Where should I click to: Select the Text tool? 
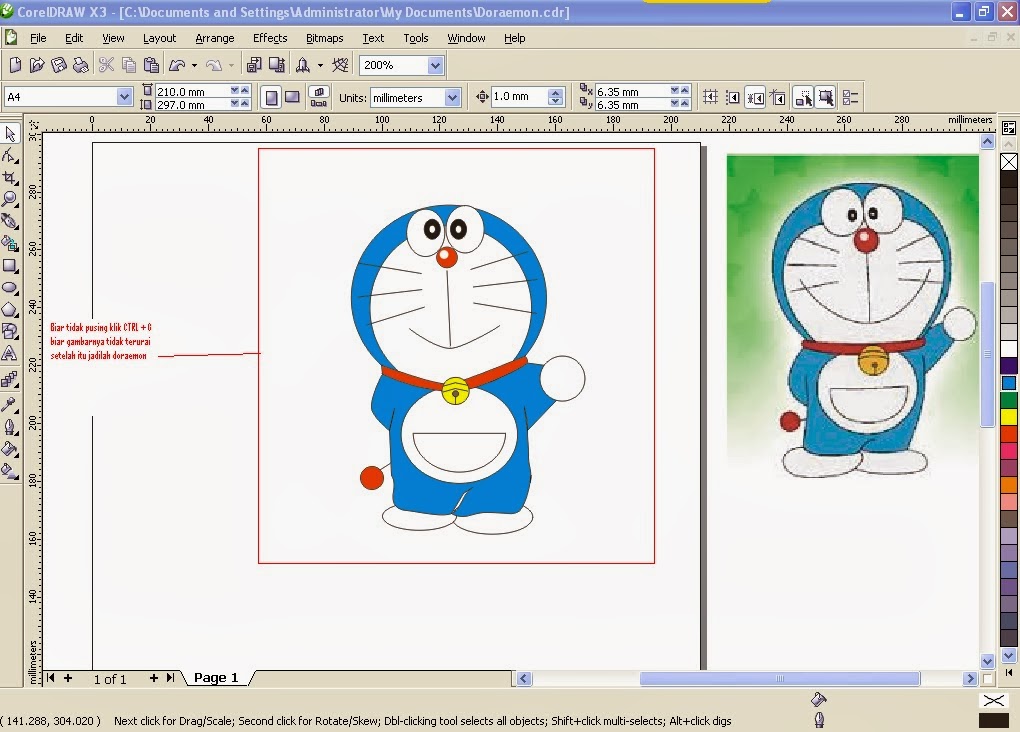coord(10,353)
